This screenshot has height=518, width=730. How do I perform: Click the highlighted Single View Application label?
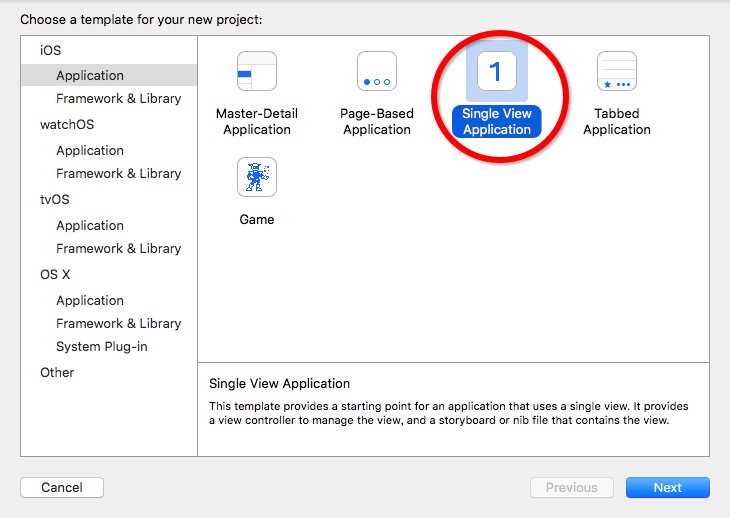[x=497, y=121]
